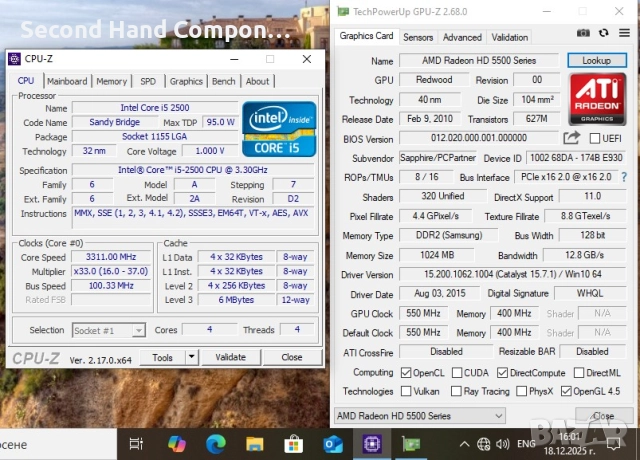Click the GPU-Z refresh icon
The width and height of the screenshot is (640, 460).
click(x=604, y=33)
